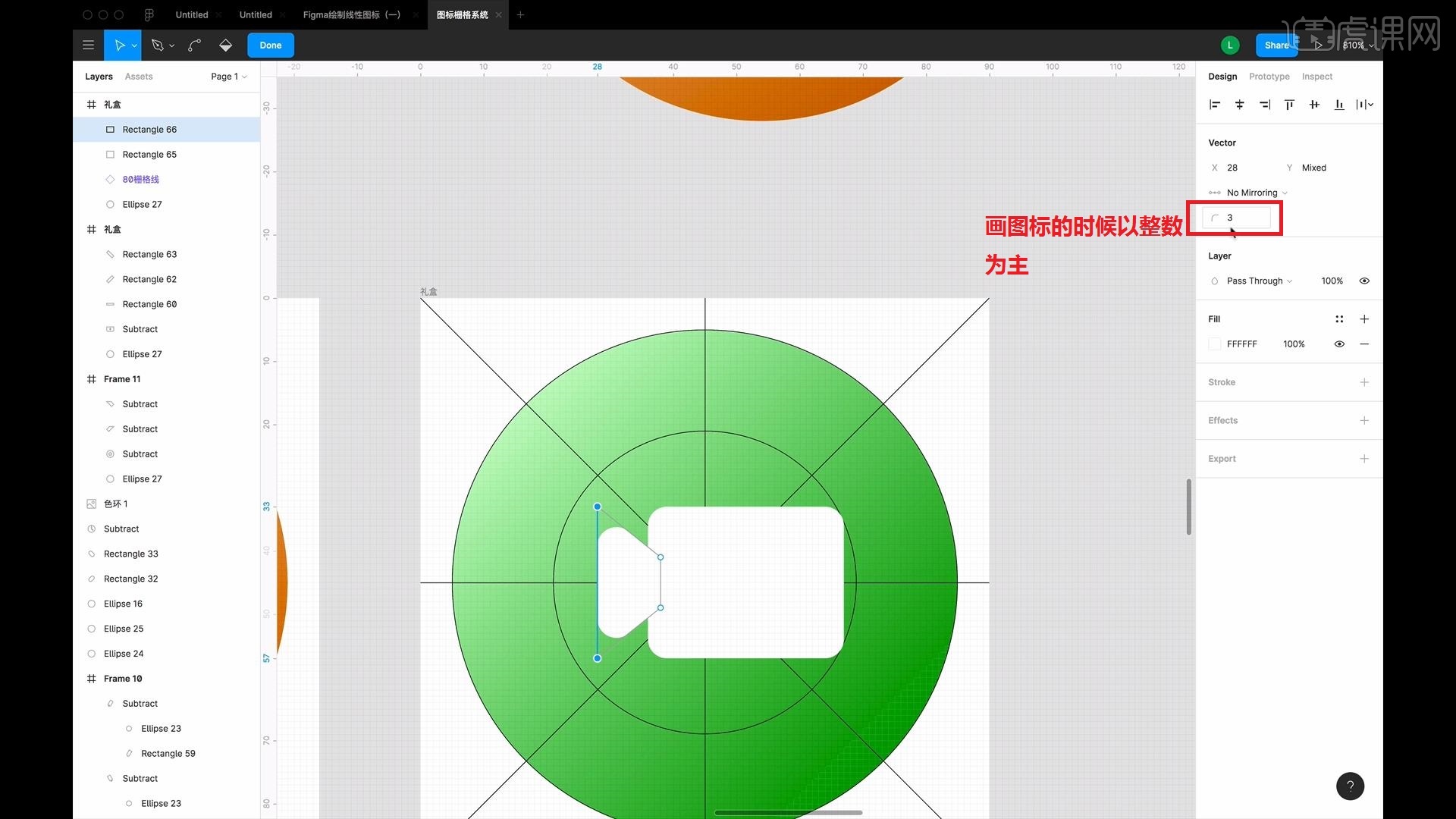Viewport: 1456px width, 819px height.
Task: Switch to the Layers tab
Action: click(x=99, y=77)
